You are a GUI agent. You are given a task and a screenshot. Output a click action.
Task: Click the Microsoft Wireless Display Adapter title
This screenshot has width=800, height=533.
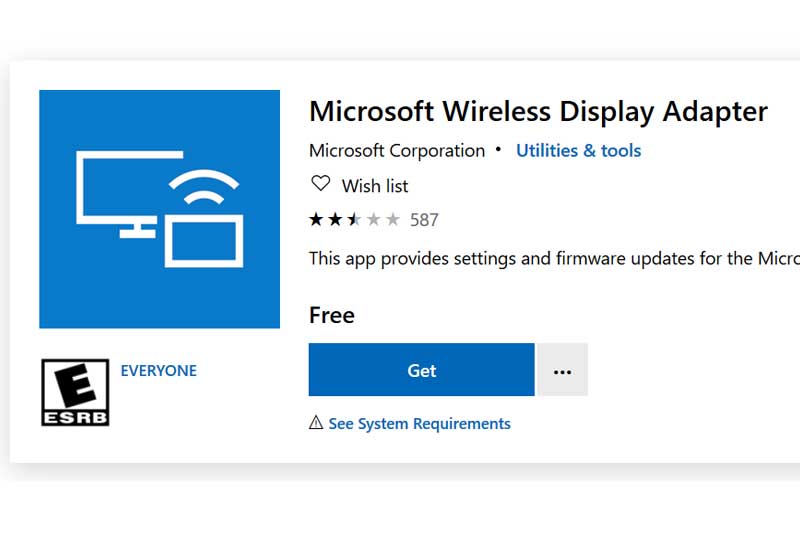point(538,111)
